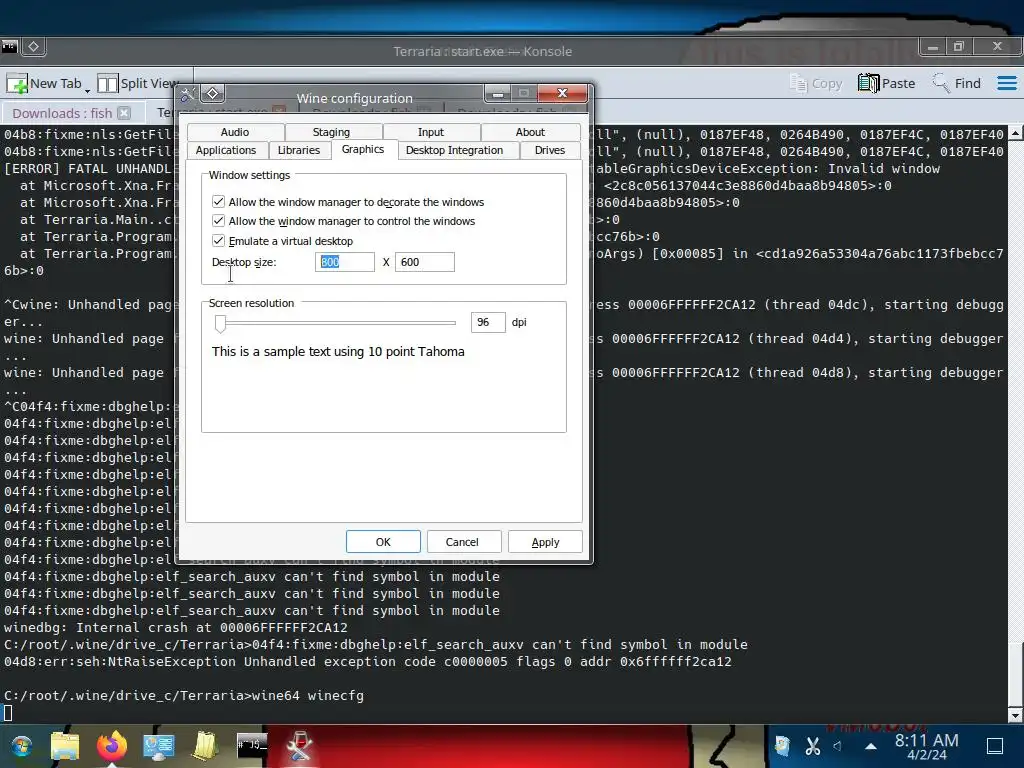Viewport: 1024px width, 768px height.
Task: Click the Konsole window terminal icon
Action: [9, 47]
